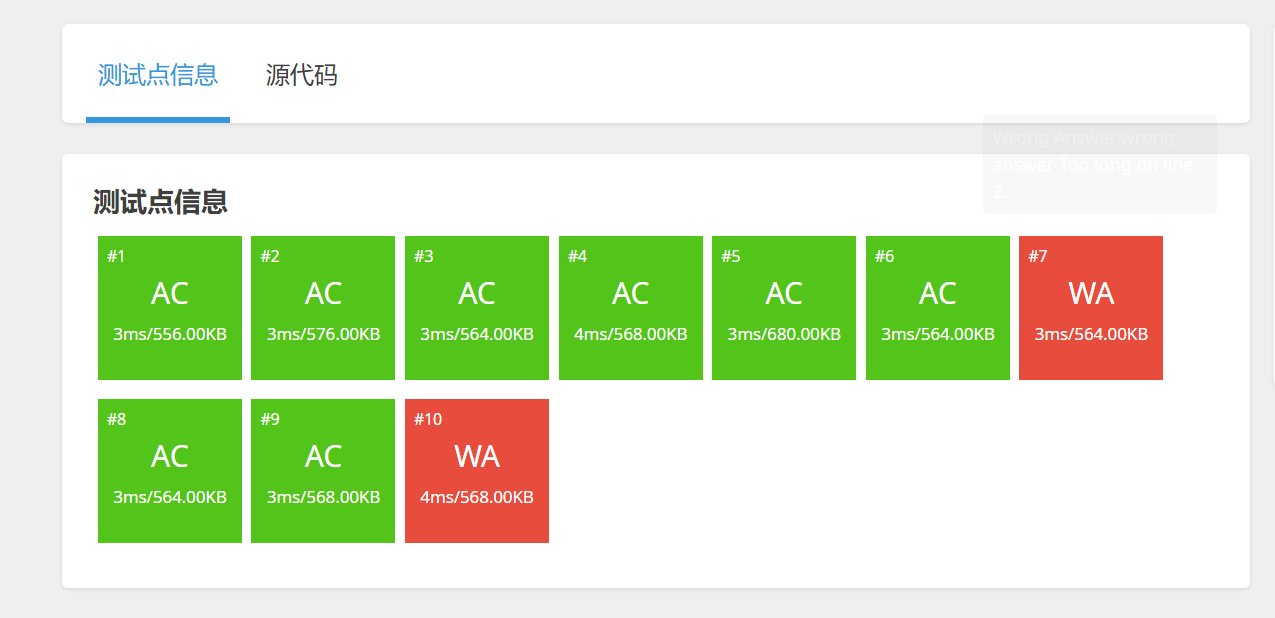Viewport: 1275px width, 618px height.
Task: Open test point #9 result tile
Action: tap(323, 470)
